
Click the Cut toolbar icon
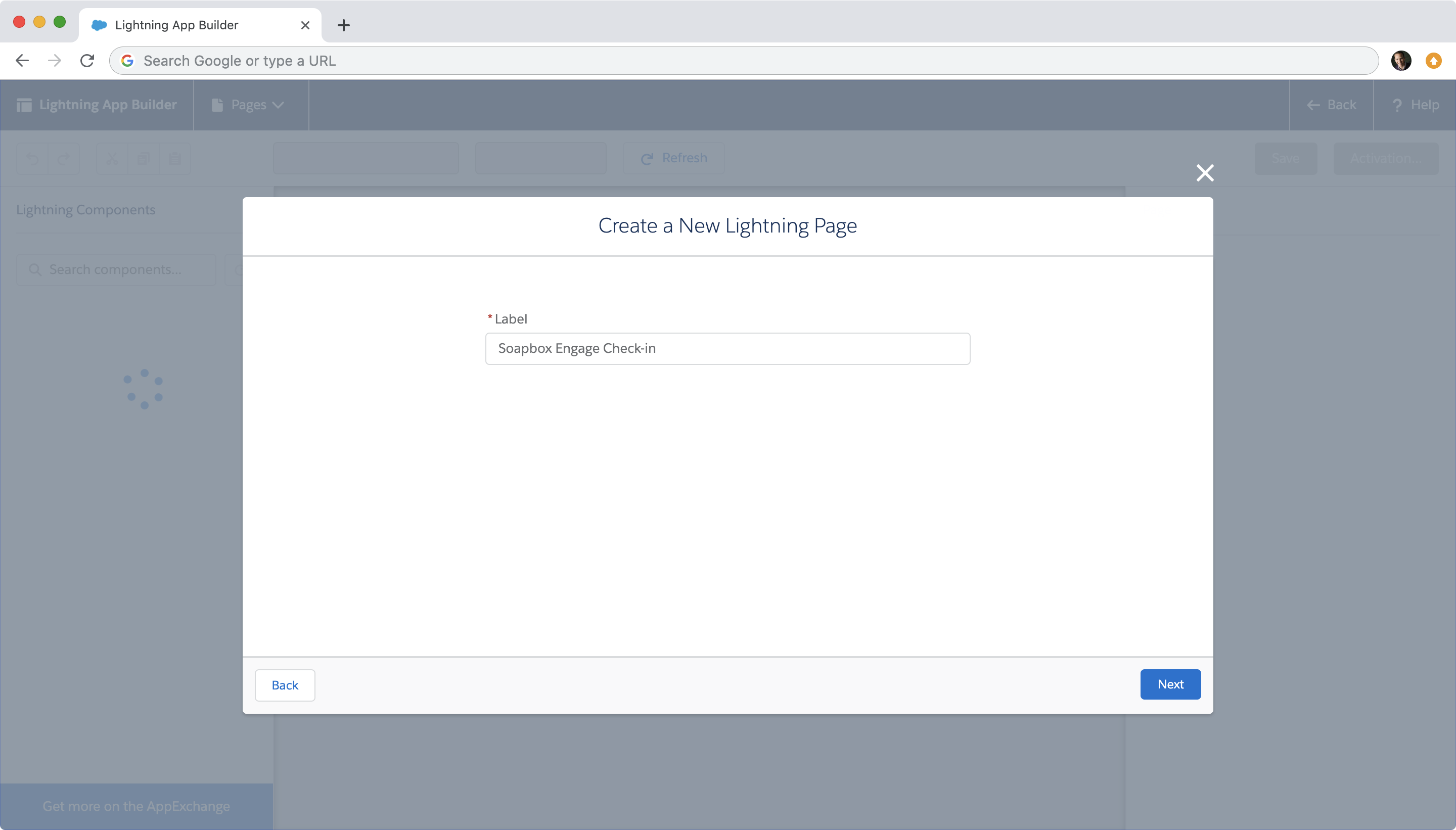[112, 159]
